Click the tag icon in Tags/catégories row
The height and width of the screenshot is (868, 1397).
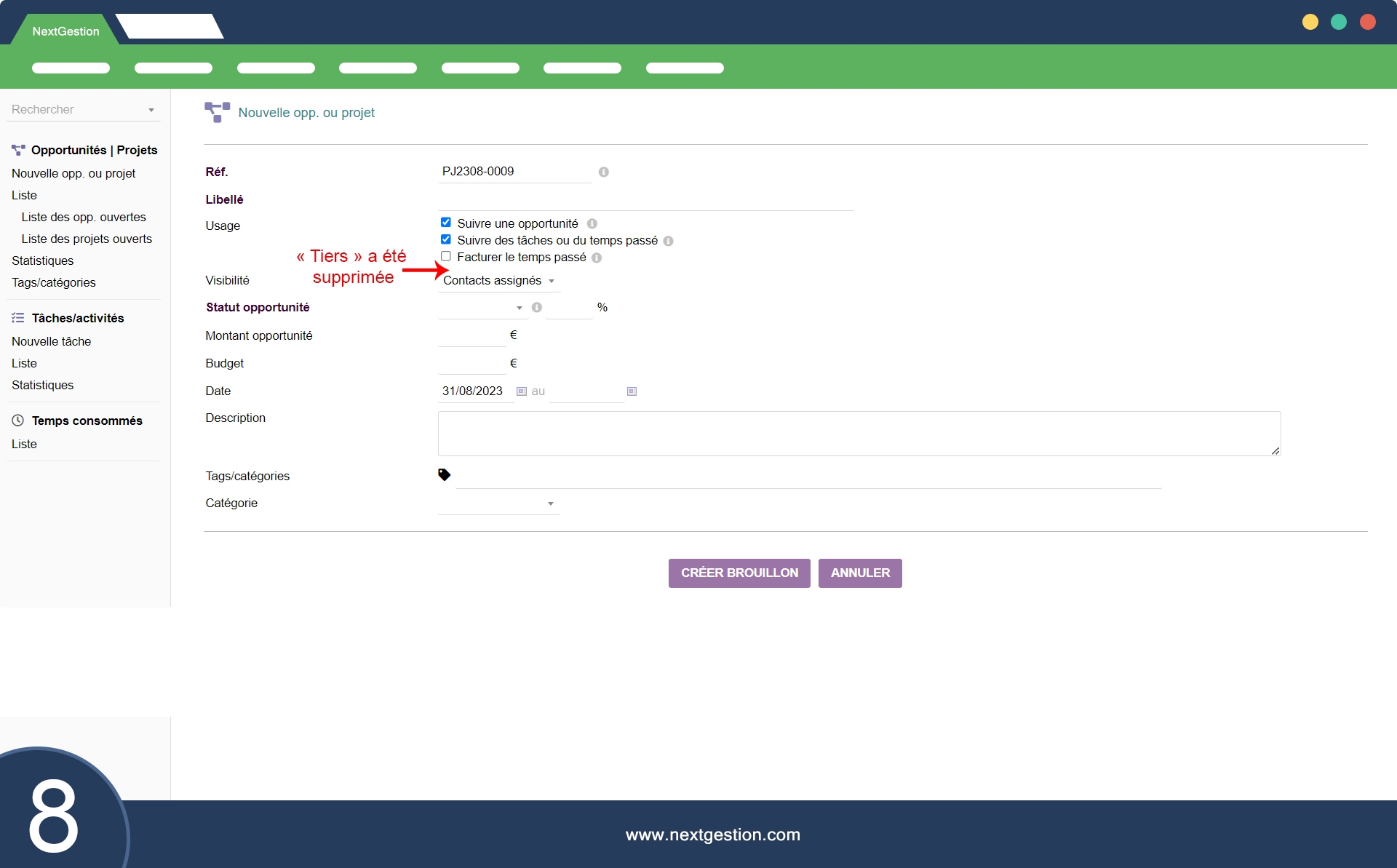pos(444,475)
